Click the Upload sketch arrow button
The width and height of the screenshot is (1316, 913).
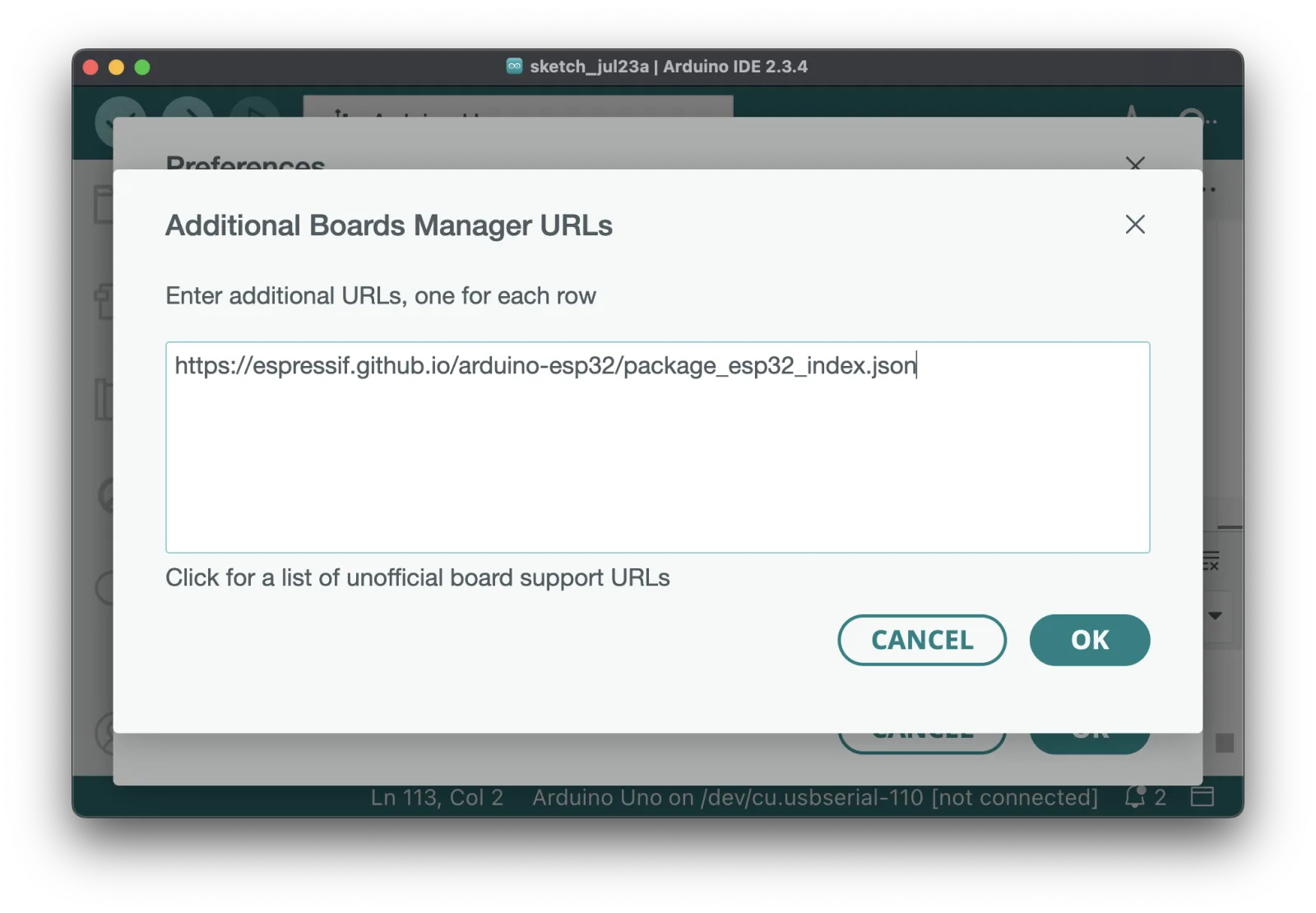click(188, 107)
